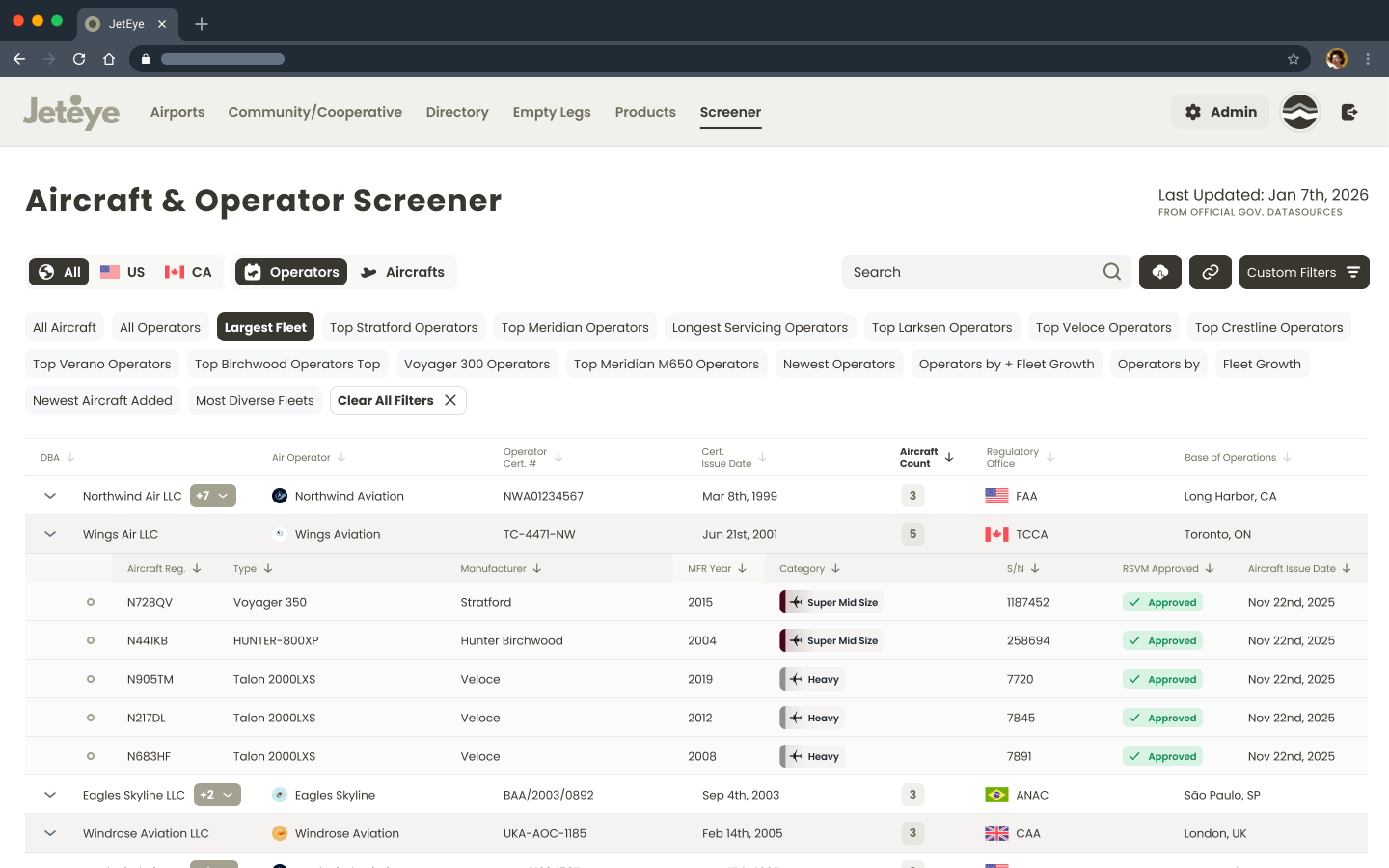Sort by Base of Operations arrow
Image resolution: width=1389 pixels, height=868 pixels.
tap(1288, 457)
